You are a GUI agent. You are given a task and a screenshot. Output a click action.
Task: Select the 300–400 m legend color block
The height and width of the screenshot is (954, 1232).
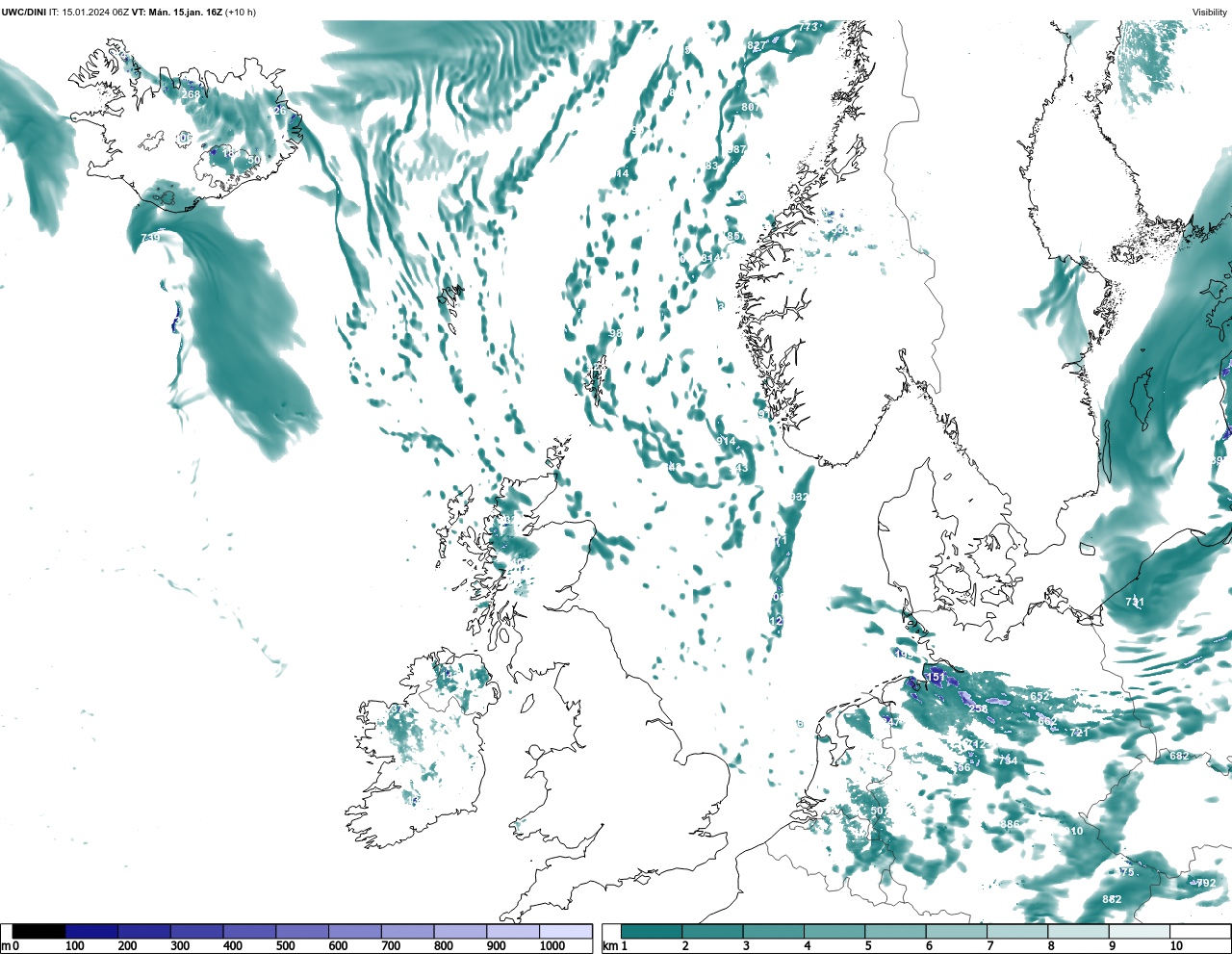pos(196,931)
